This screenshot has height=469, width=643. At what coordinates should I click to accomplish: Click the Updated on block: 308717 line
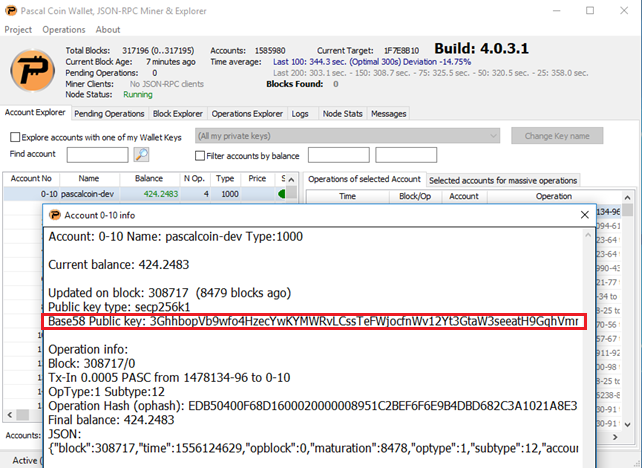click(169, 293)
